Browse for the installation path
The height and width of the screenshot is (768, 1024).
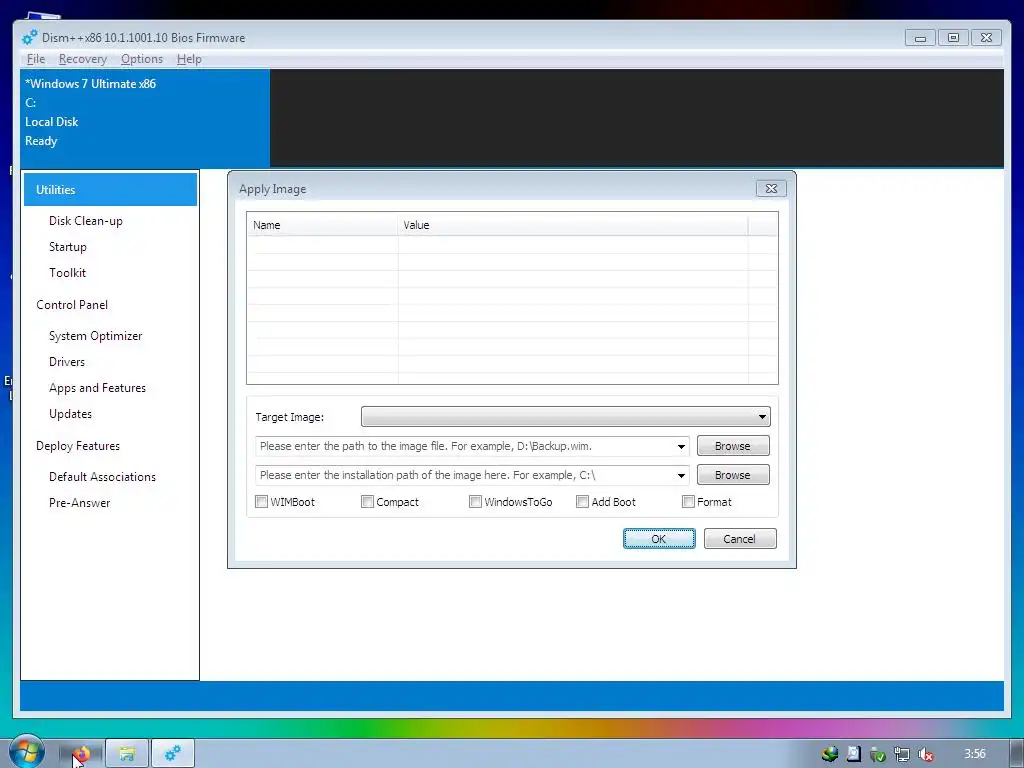pos(733,475)
